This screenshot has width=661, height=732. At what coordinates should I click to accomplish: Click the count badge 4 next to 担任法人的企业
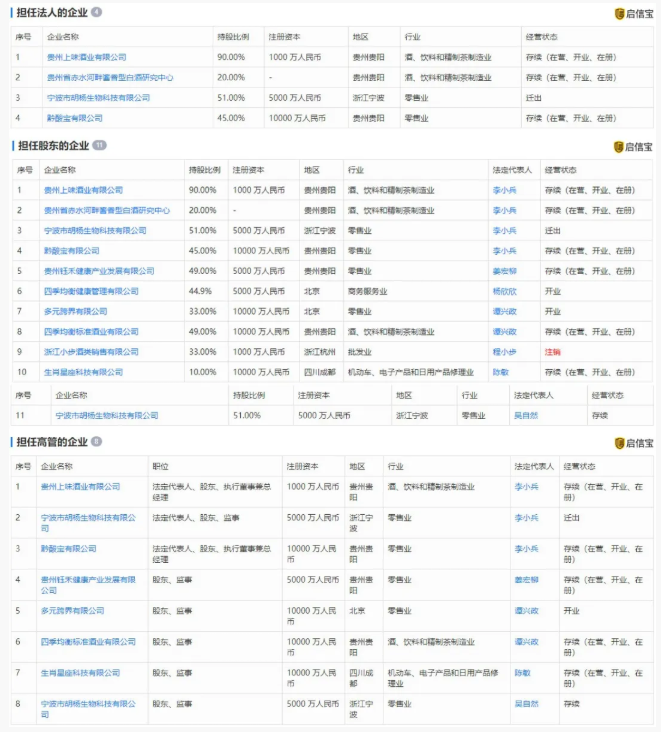96,12
